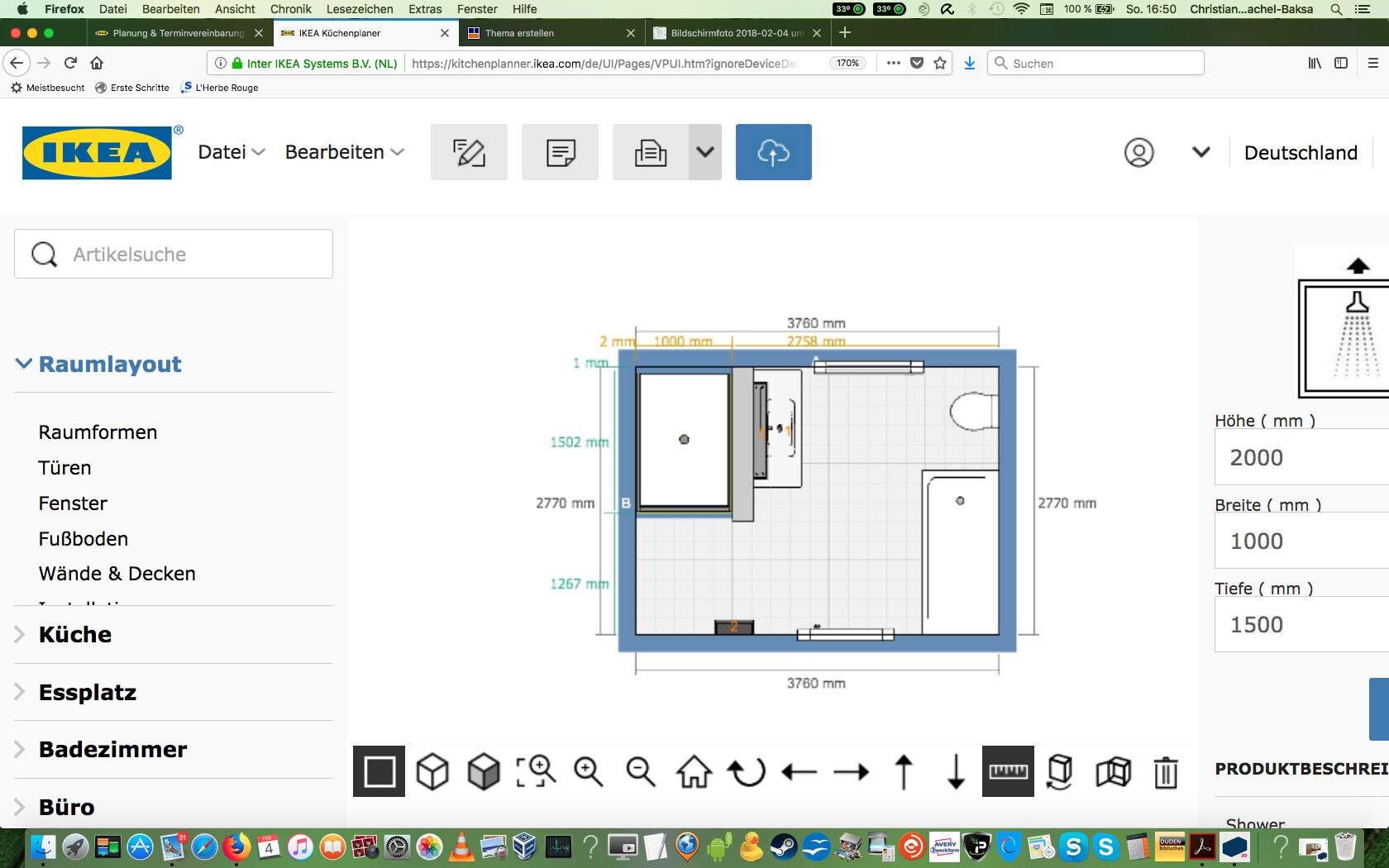
Task: Open the Bearbeiten dropdown in planner
Action: tap(344, 152)
